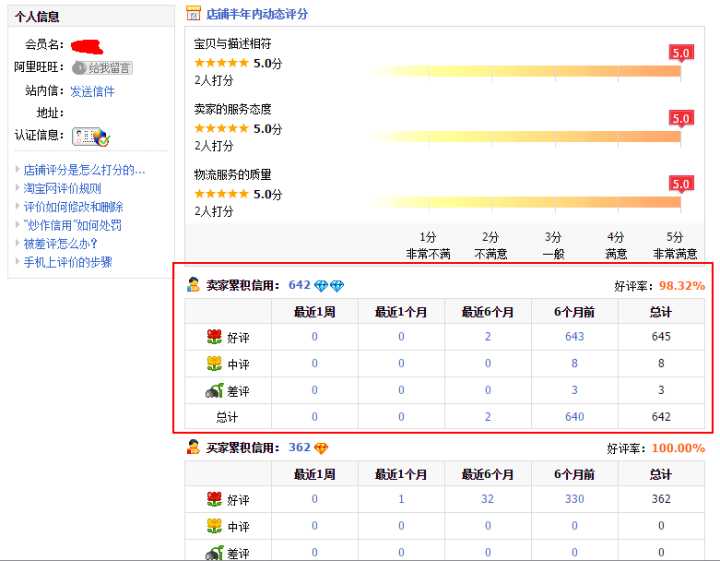720x561 pixels.
Task: Open 评价如何修改和删除 link
Action: 73,207
